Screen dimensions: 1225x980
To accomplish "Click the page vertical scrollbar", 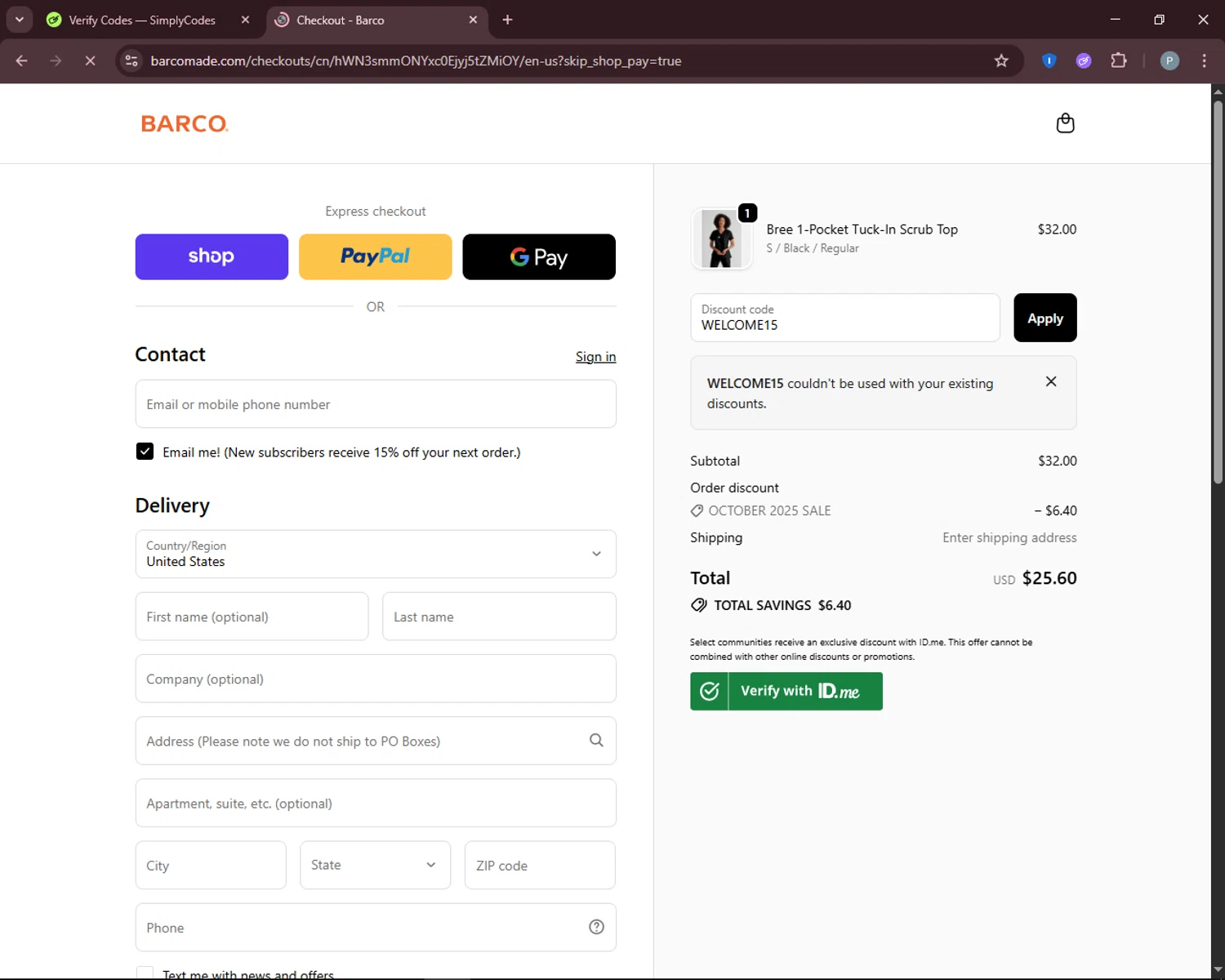I will (x=1218, y=292).
